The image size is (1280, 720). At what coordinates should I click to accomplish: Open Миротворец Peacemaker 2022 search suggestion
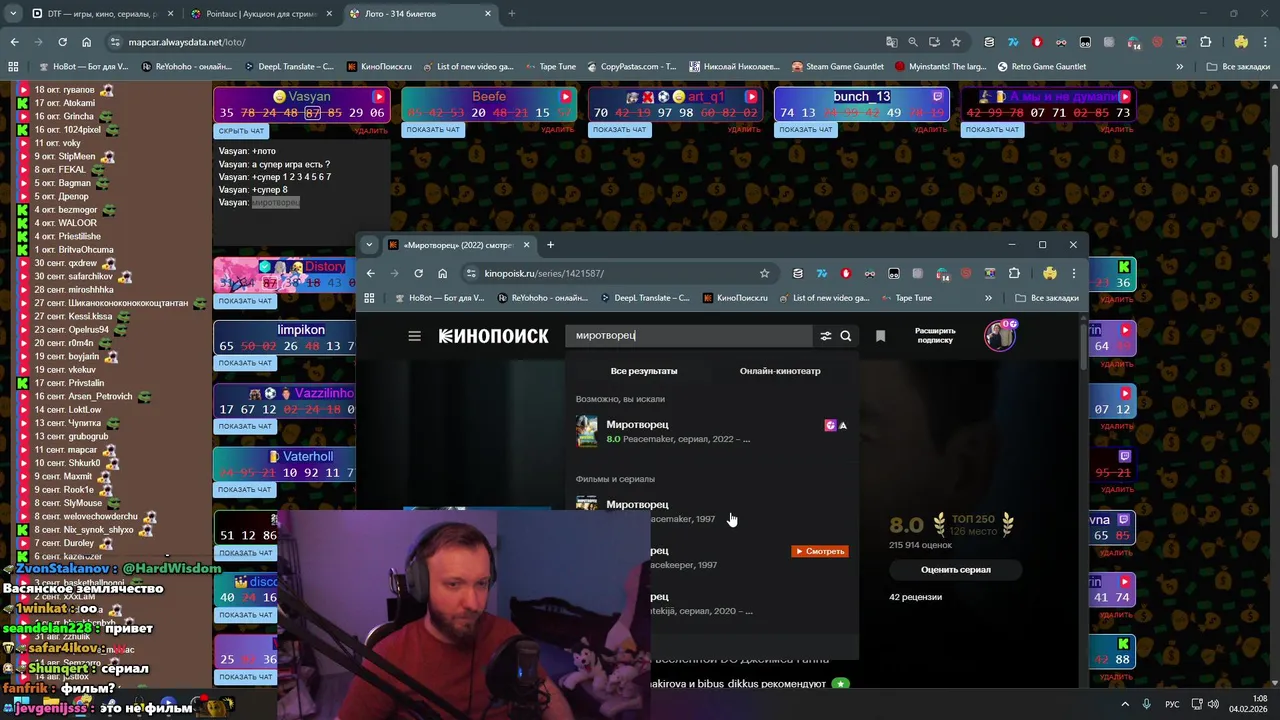pyautogui.click(x=712, y=431)
